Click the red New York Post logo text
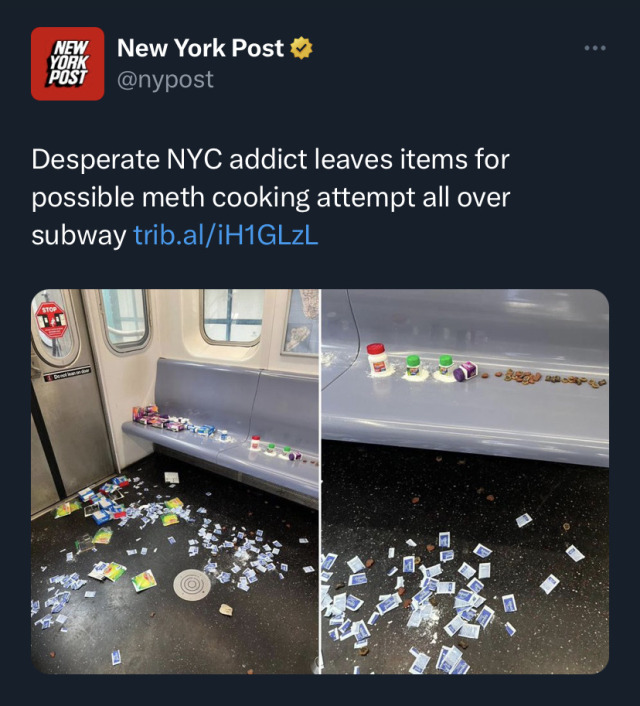640x706 pixels. point(68,63)
